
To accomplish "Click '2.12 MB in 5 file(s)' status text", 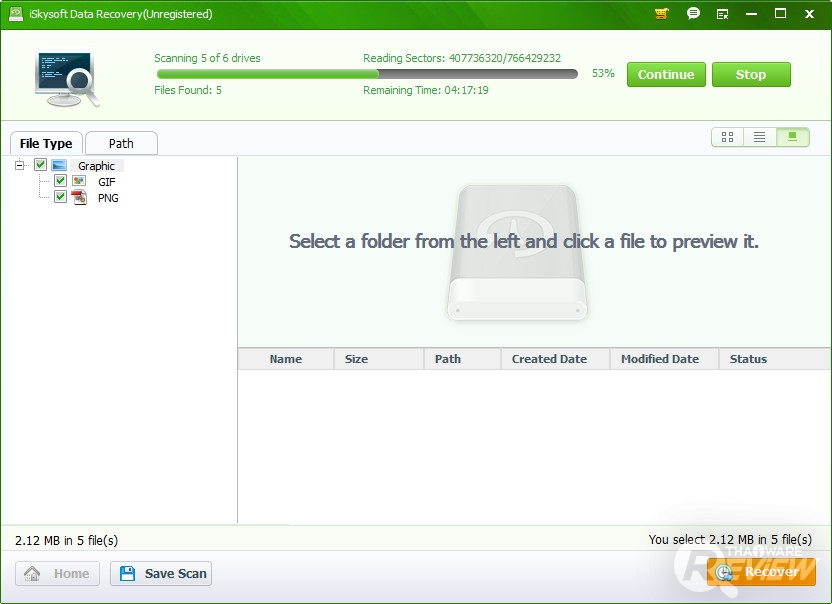I will pos(66,540).
